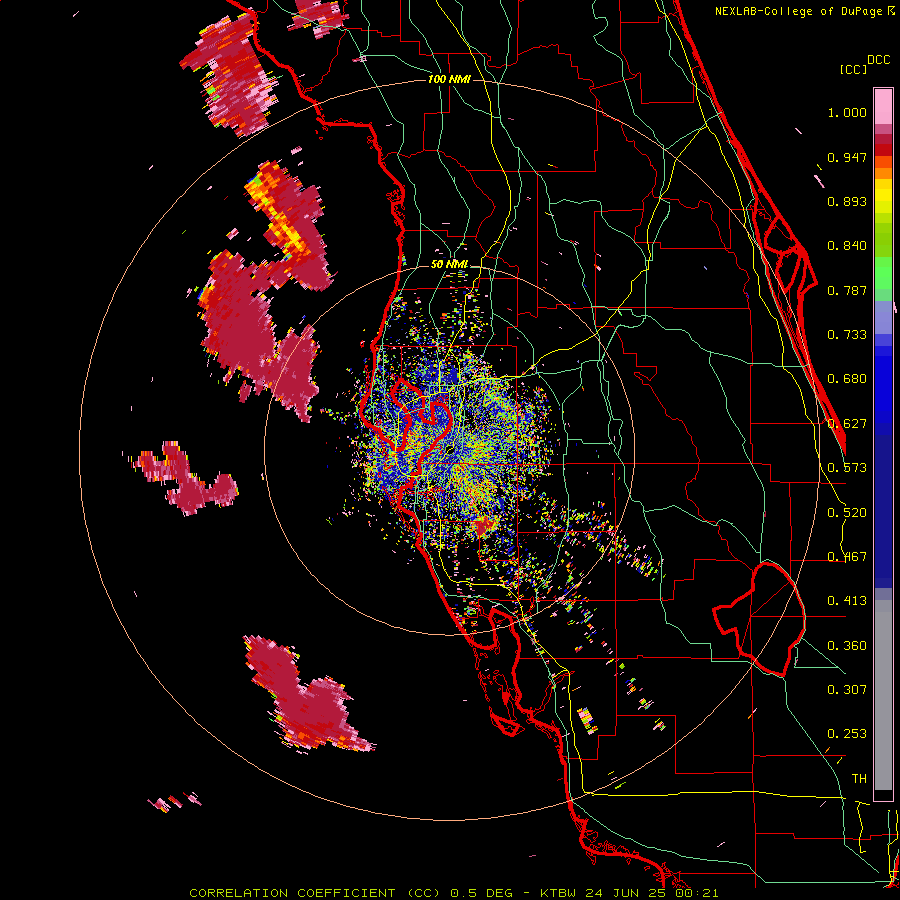This screenshot has width=900, height=900.
Task: Select the 0.467 scale value
Action: (847, 557)
